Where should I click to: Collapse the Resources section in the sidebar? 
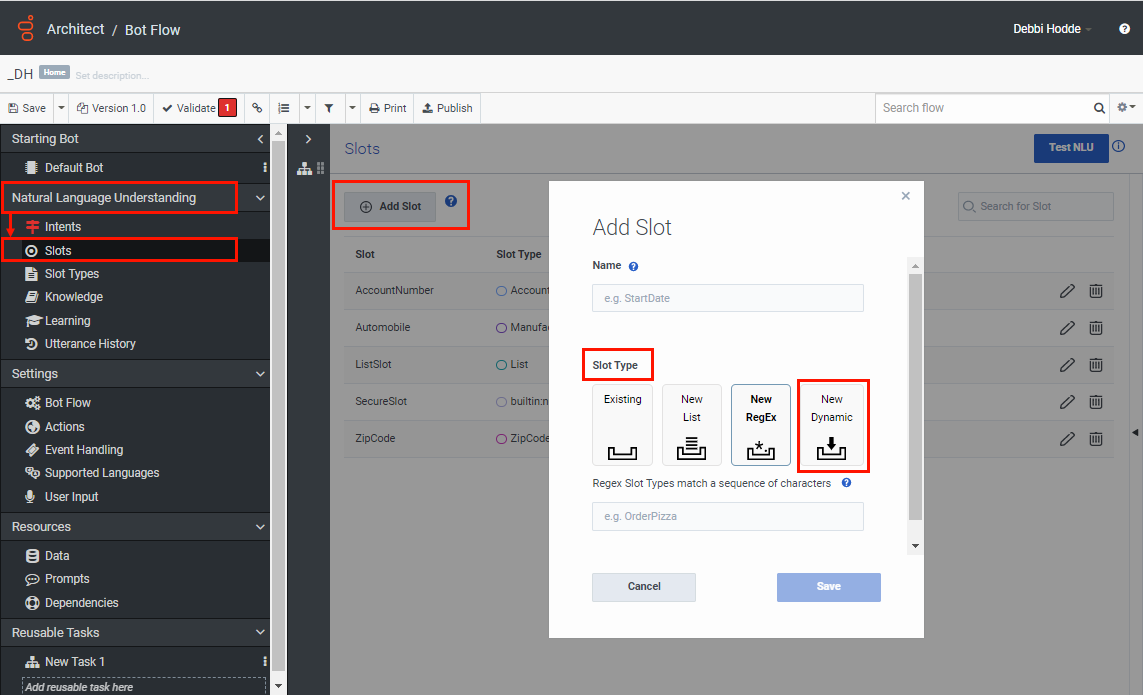tap(260, 526)
